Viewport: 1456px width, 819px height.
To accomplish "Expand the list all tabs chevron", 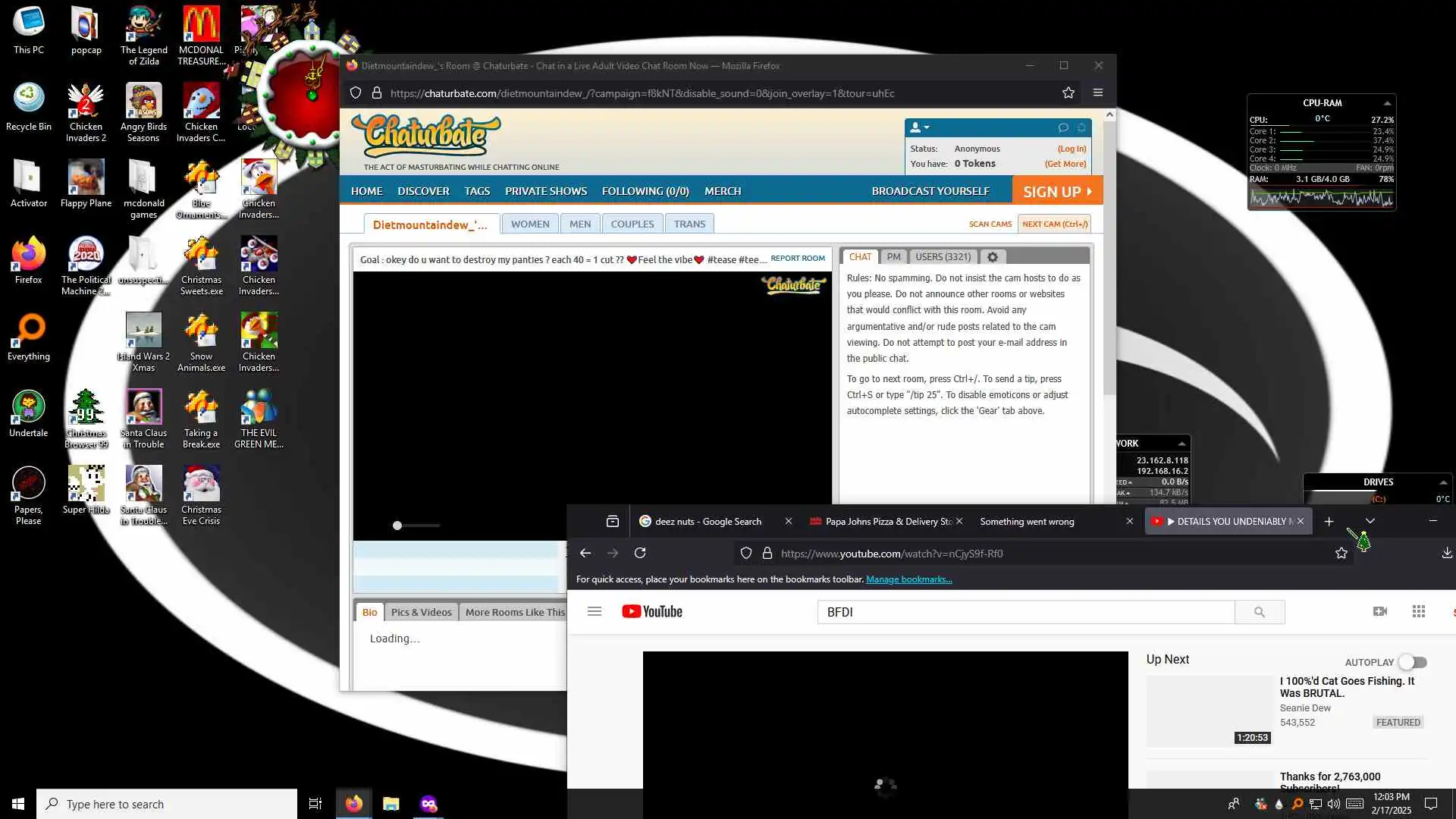I will [1370, 521].
